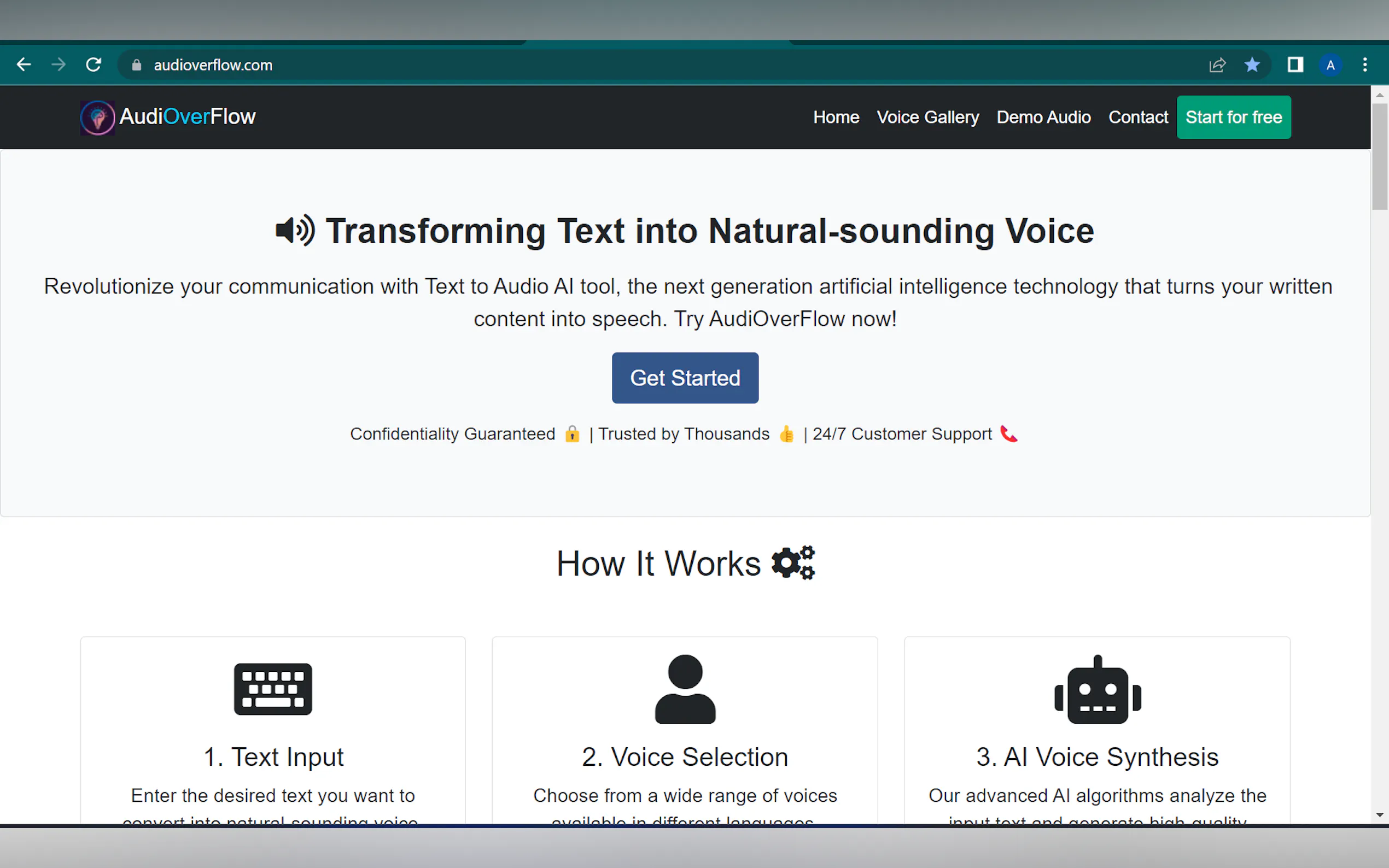Click the browser back arrow
Image resolution: width=1389 pixels, height=868 pixels.
(x=24, y=65)
